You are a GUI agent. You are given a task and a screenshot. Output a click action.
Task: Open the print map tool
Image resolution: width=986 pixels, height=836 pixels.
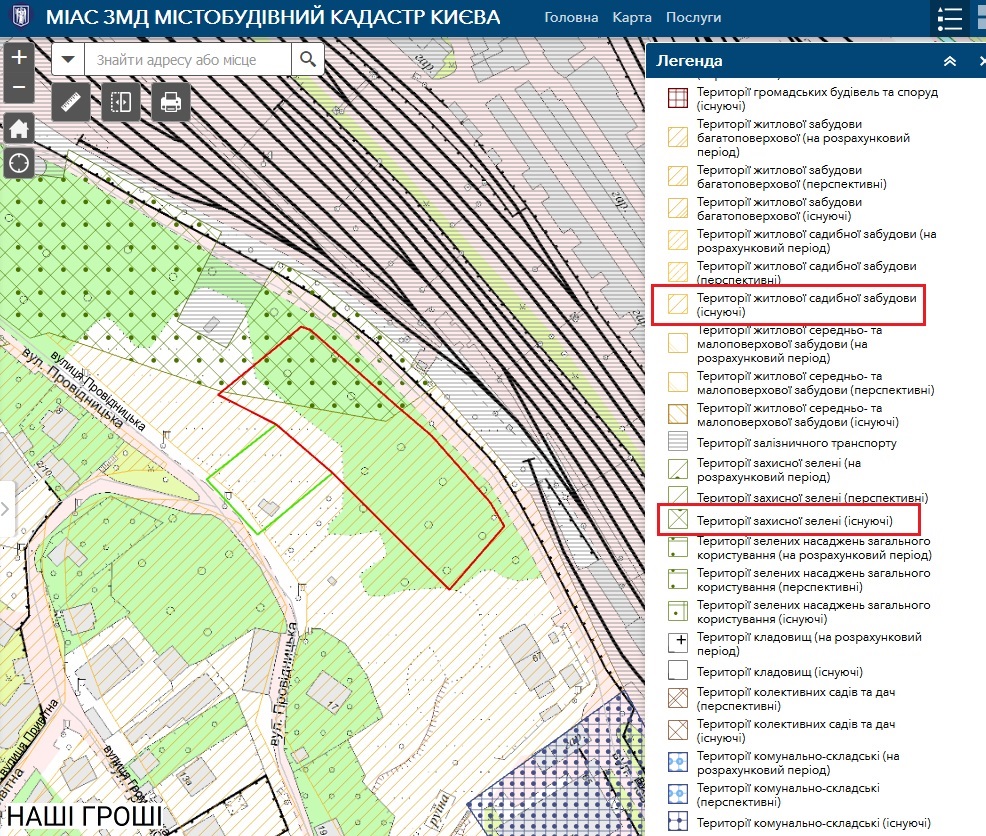171,103
